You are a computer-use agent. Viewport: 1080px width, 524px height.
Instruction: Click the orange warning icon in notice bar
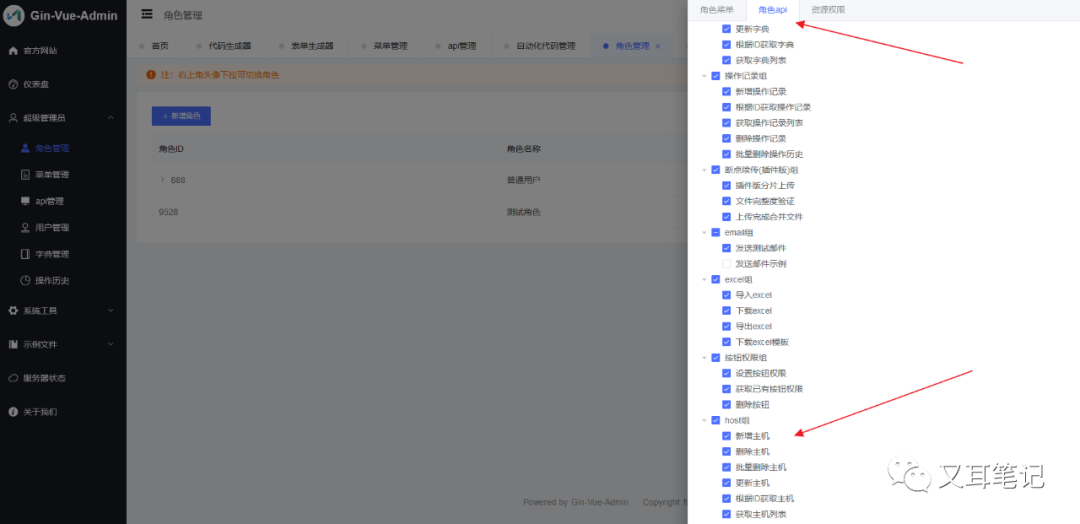coord(151,74)
